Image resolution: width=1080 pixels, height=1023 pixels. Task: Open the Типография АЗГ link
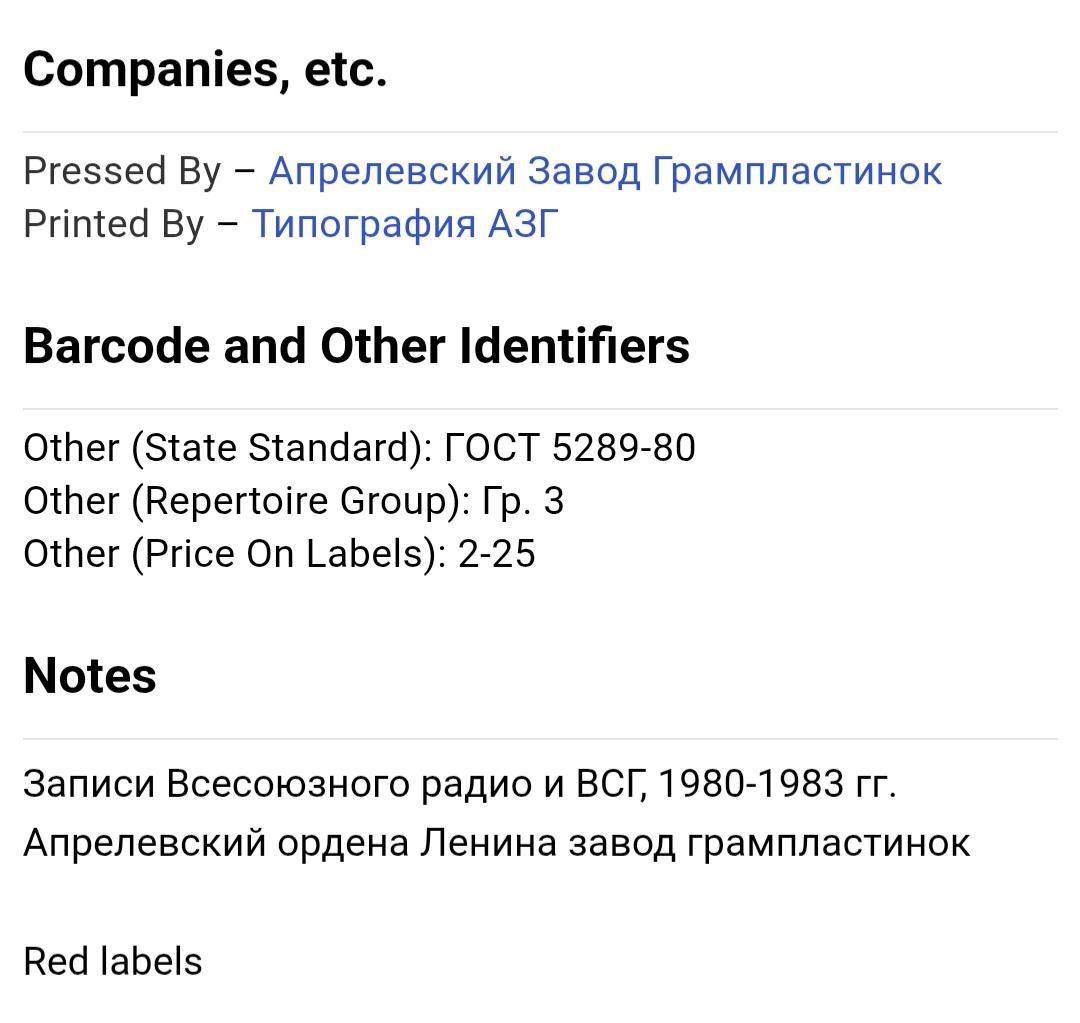pyautogui.click(x=404, y=224)
